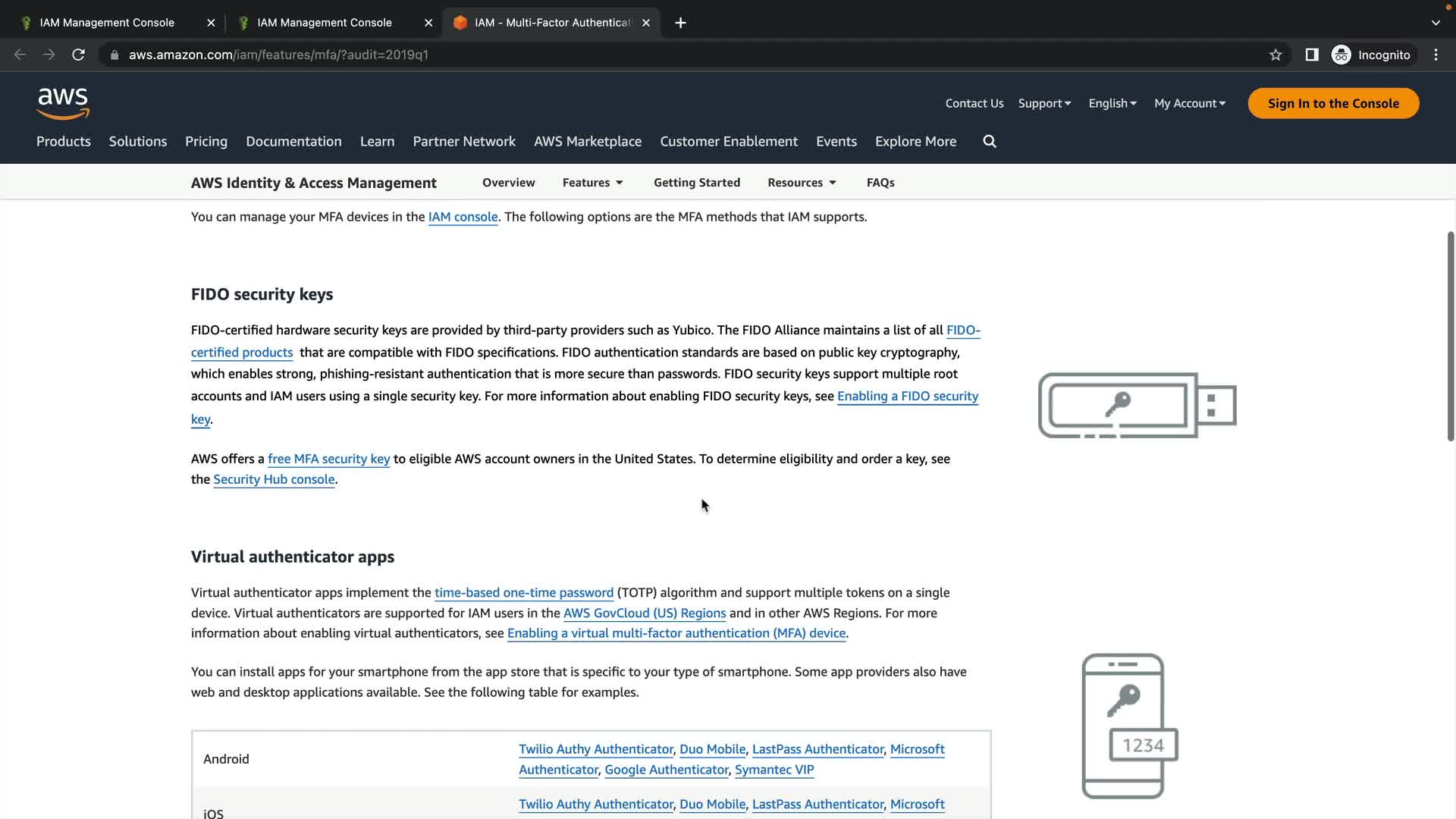Click Sign In to the Console button

[x=1332, y=103]
